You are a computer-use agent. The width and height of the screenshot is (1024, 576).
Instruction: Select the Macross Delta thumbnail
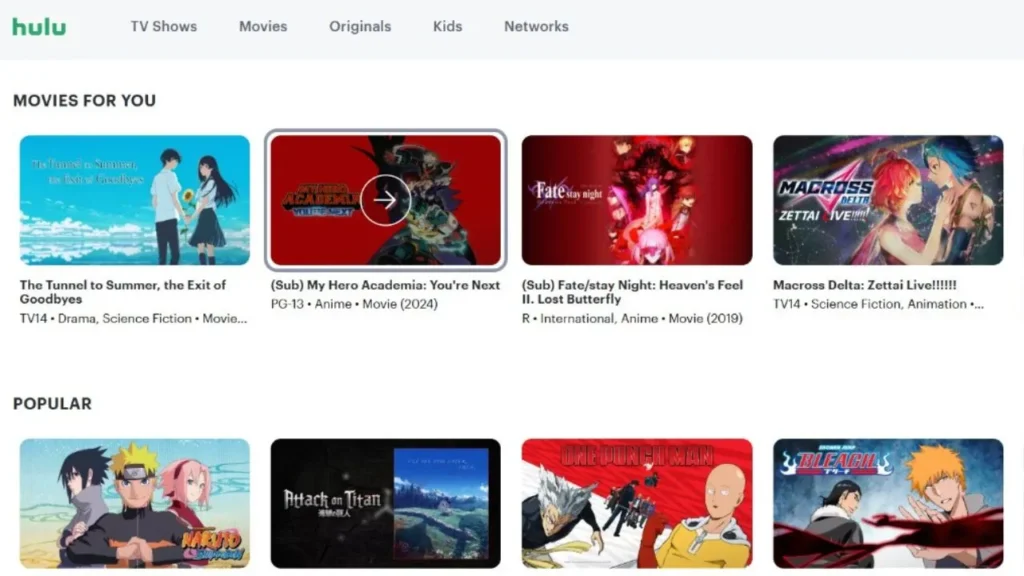click(887, 199)
